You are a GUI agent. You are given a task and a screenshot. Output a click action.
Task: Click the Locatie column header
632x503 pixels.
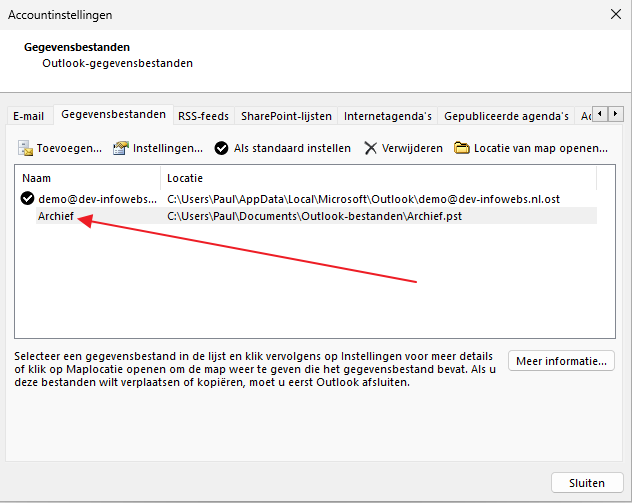click(x=380, y=178)
